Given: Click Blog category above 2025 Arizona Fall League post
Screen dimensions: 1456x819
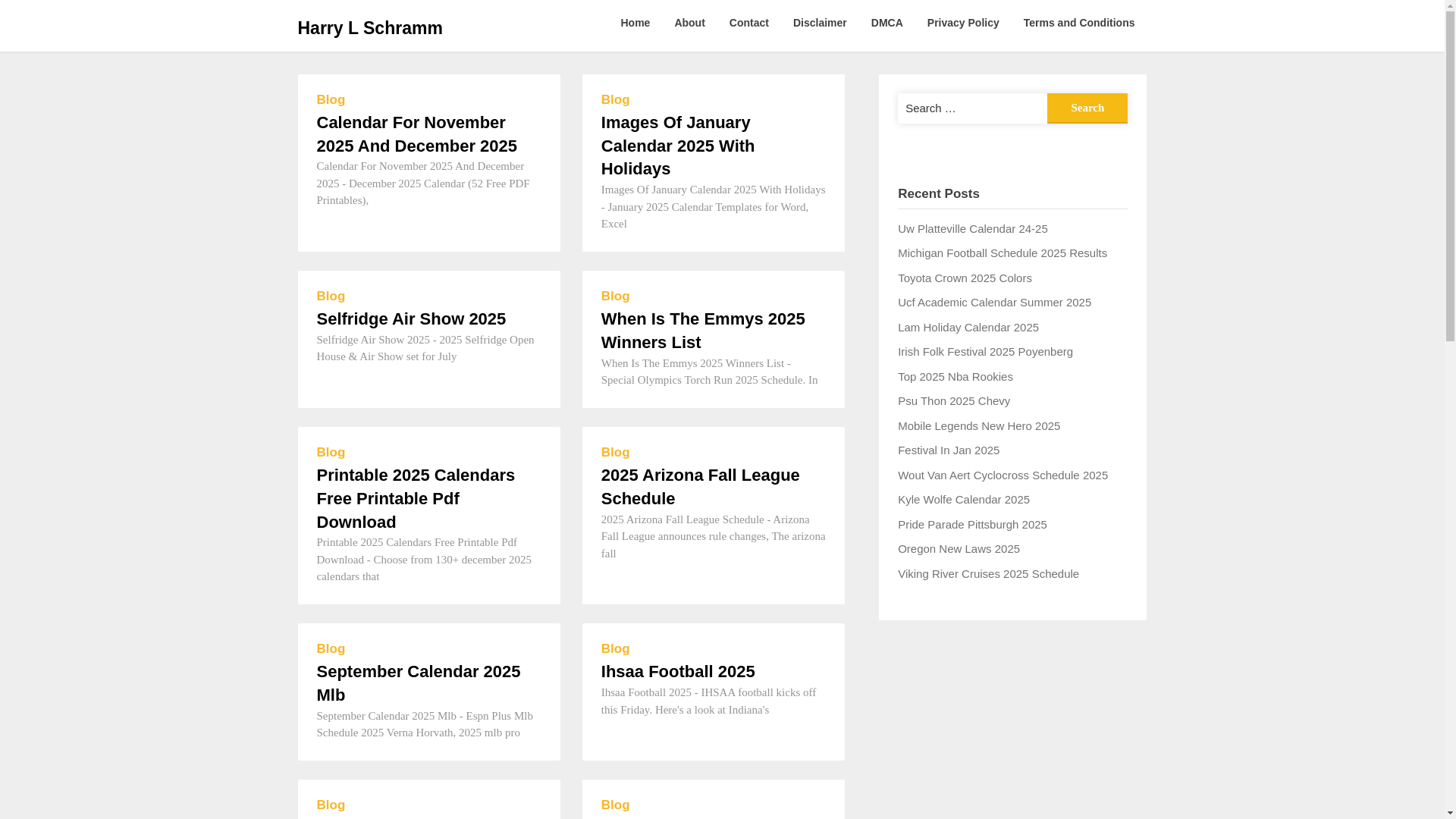Looking at the screenshot, I should [x=615, y=453].
